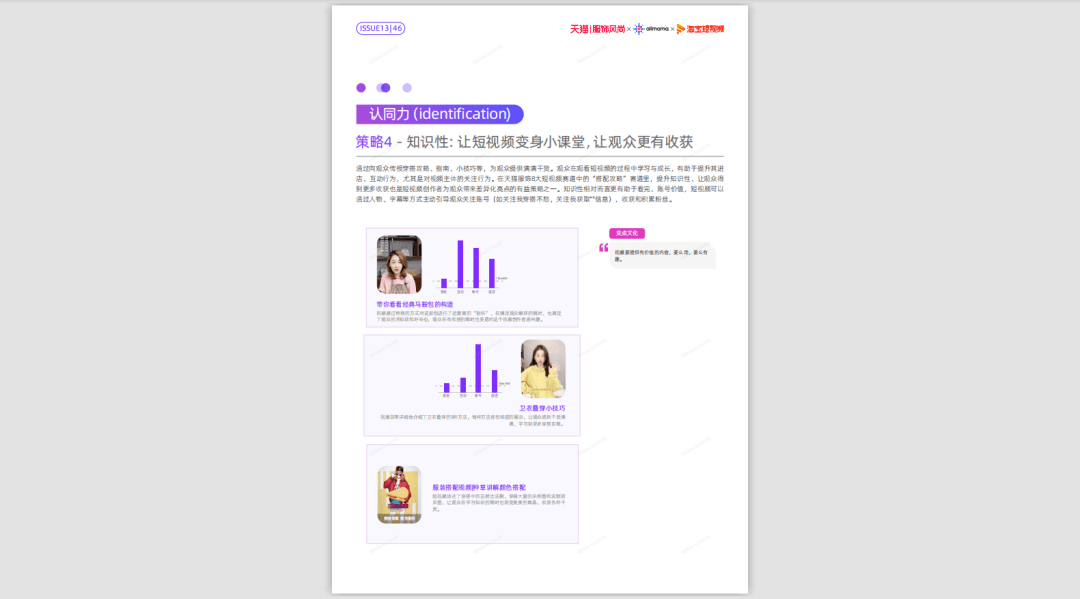Click the intro paragraph beginning with 通过向观众传授
The width and height of the screenshot is (1080, 599).
point(539,184)
